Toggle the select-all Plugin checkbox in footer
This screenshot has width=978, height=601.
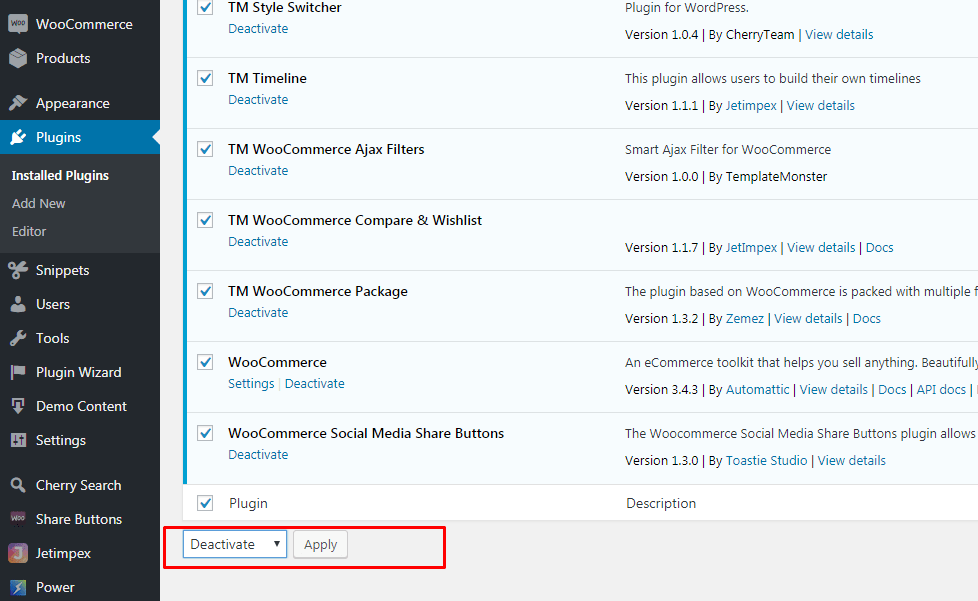click(205, 503)
